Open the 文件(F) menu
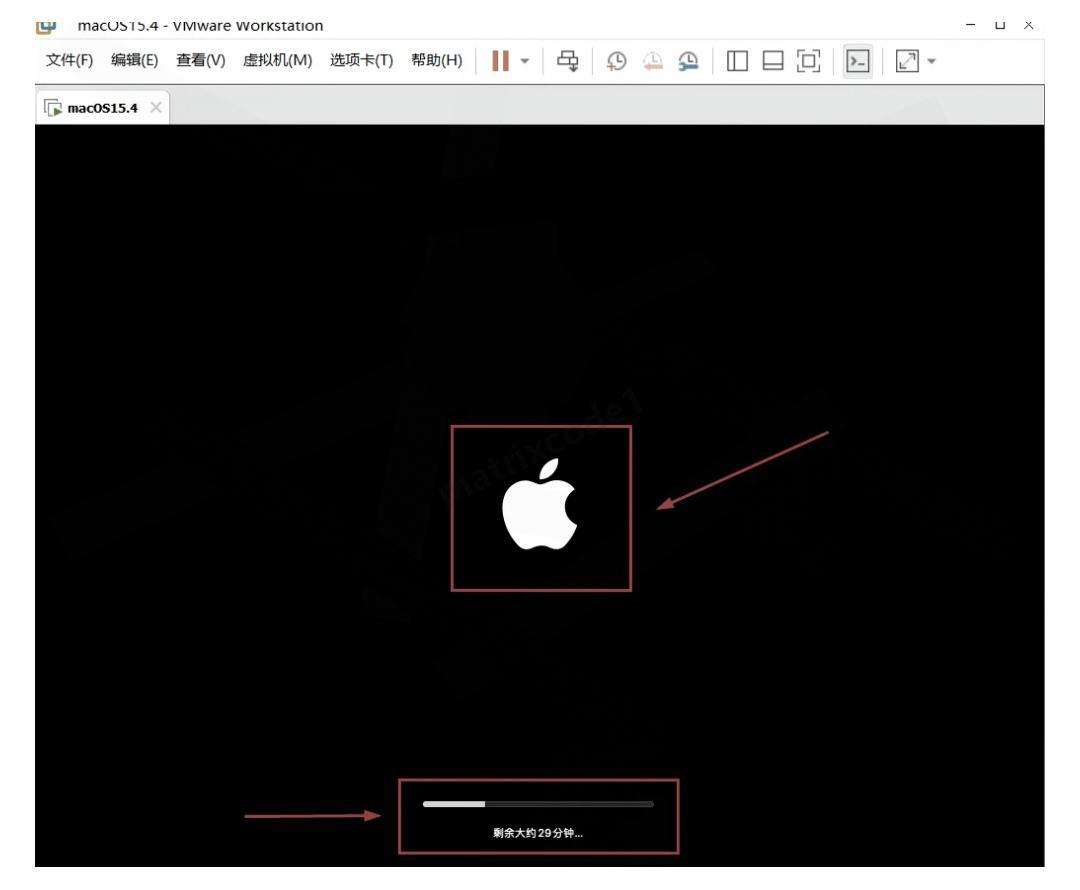The width and height of the screenshot is (1080, 890). (x=69, y=61)
